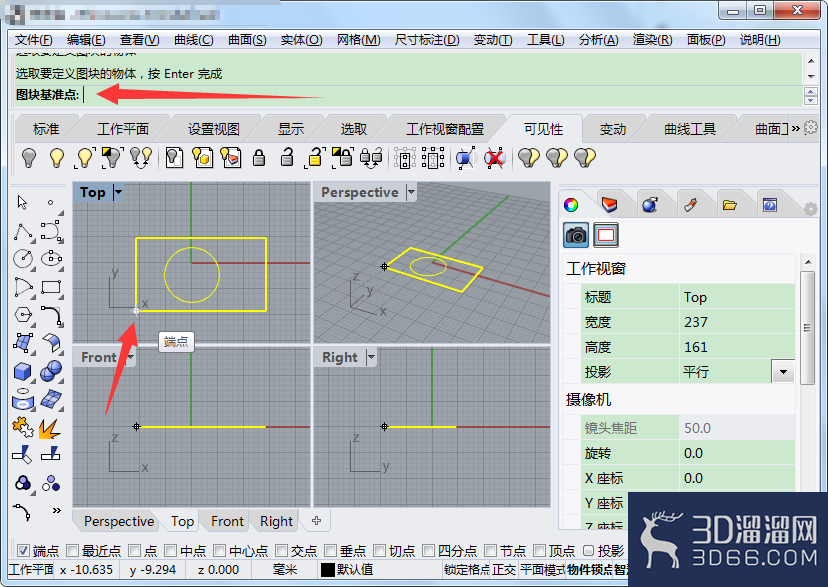Enable the 垂点 object snap checkbox
Screen dimensions: 828x587
331,551
